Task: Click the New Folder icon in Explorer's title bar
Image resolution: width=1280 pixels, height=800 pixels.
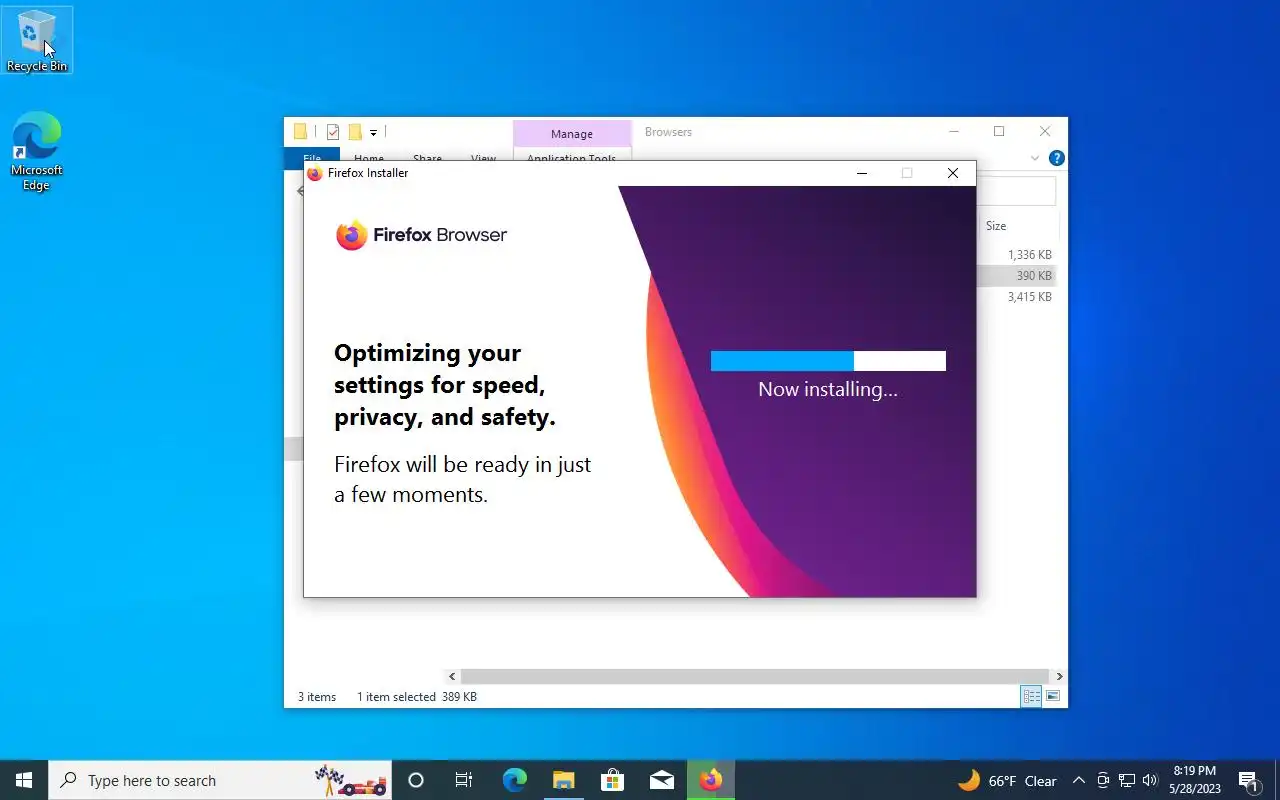Action: tap(354, 132)
